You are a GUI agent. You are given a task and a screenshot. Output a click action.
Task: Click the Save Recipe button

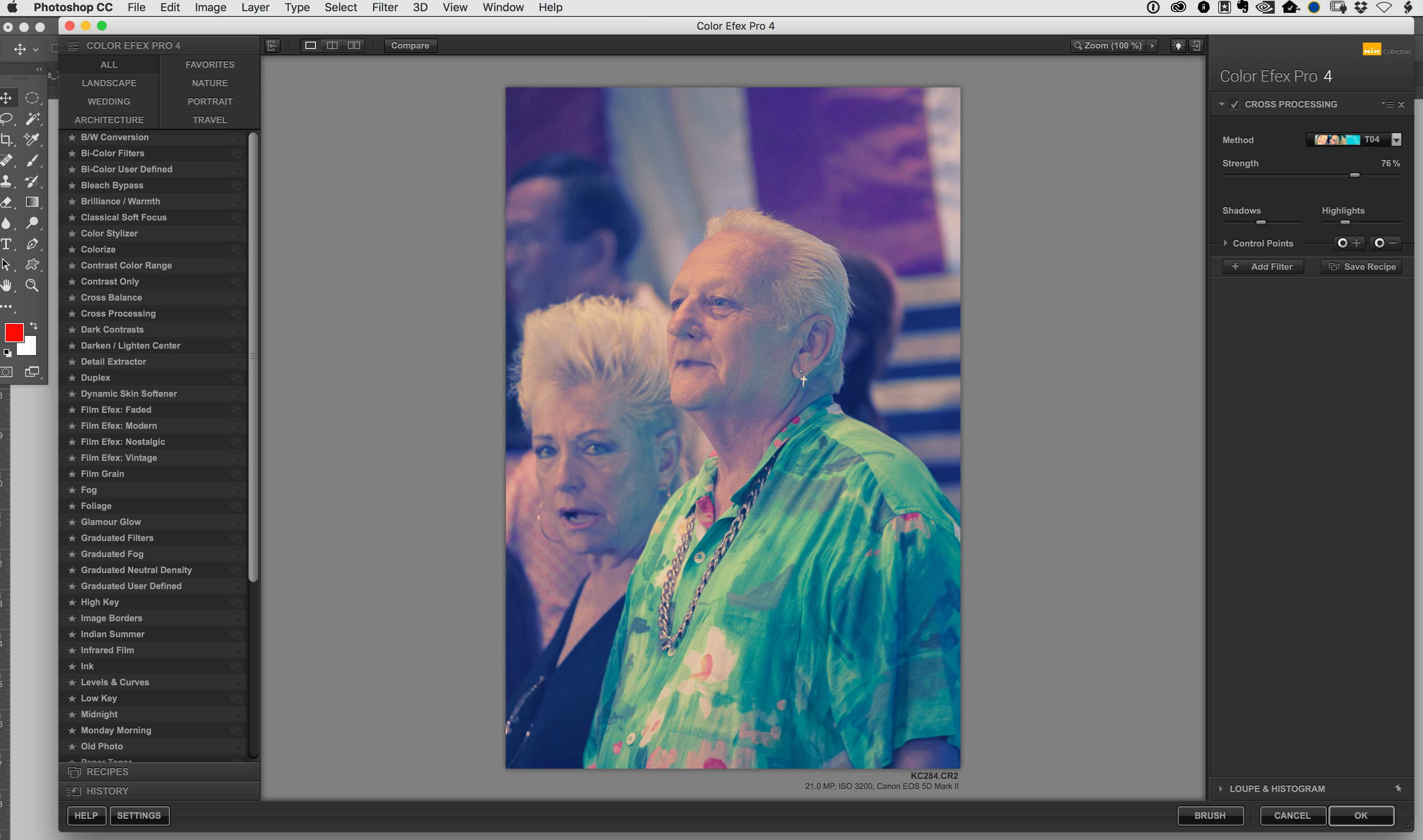point(1361,267)
